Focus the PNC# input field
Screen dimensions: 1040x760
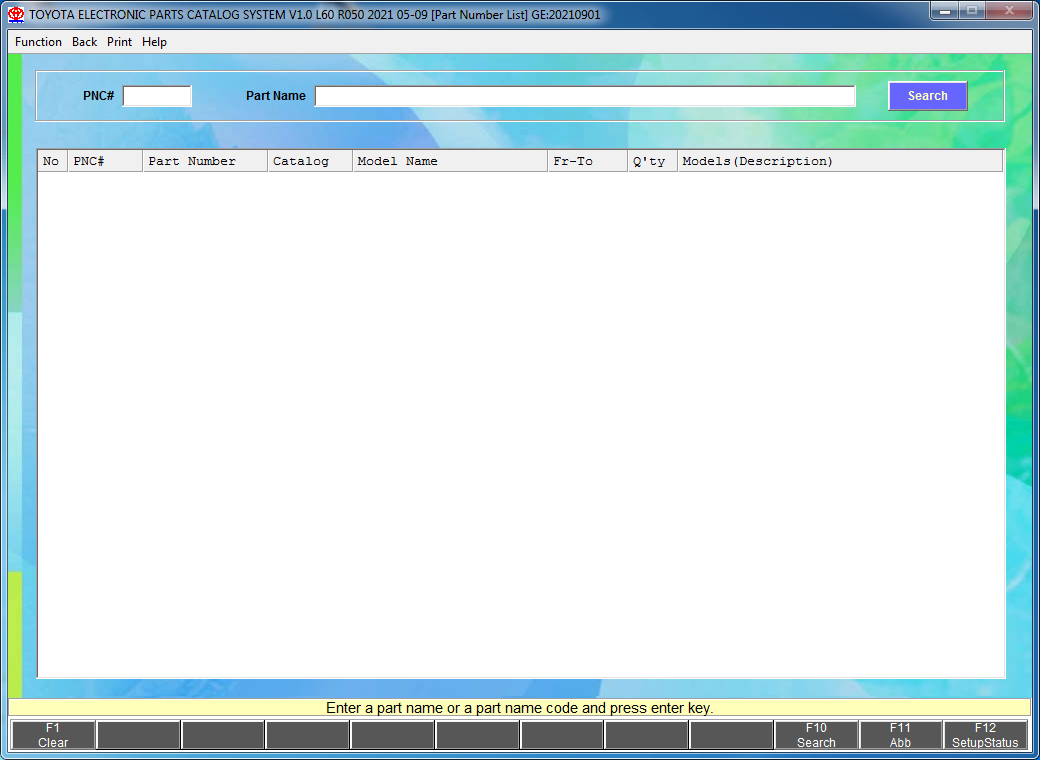coord(157,96)
